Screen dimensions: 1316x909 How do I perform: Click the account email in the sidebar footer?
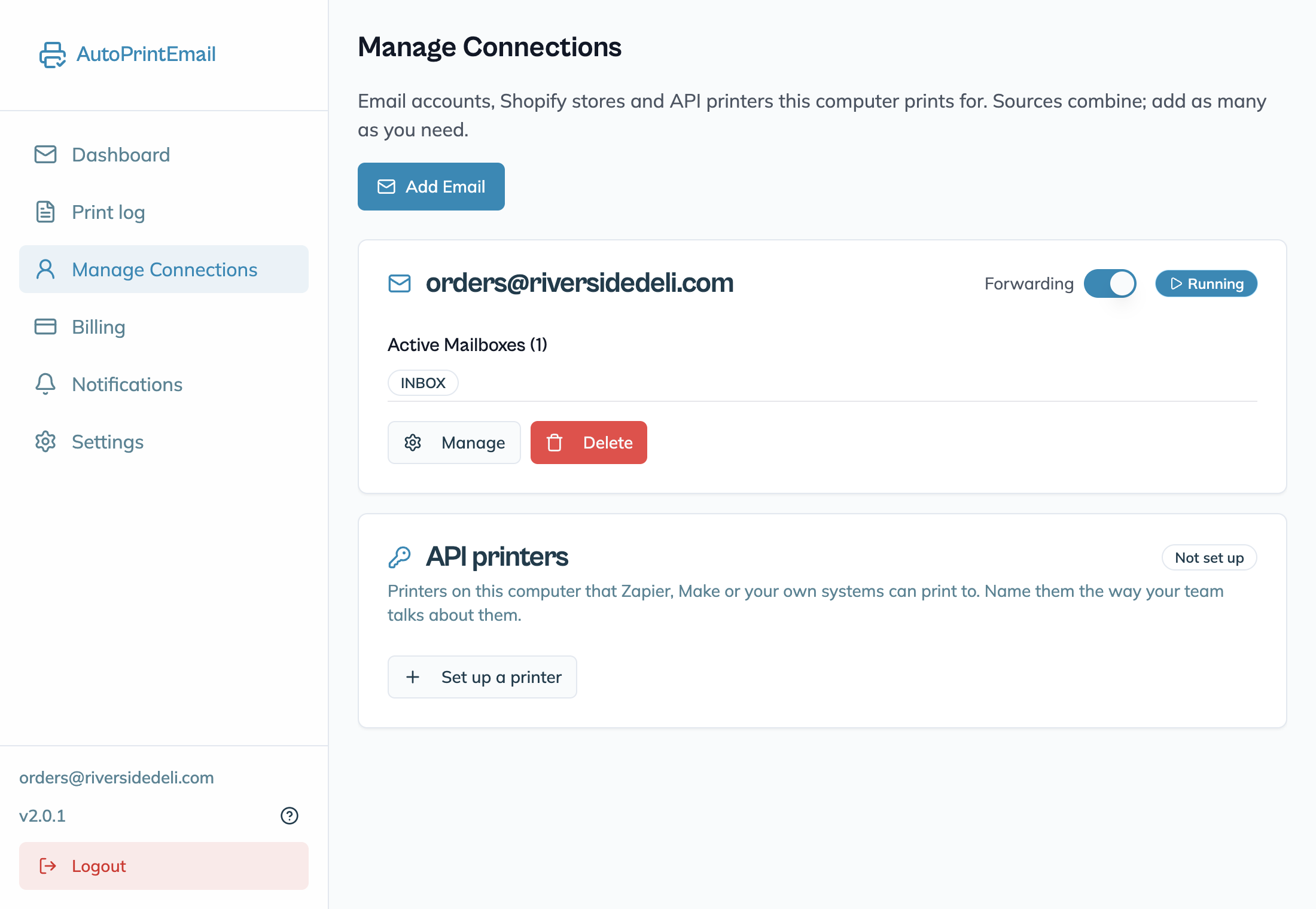click(116, 777)
